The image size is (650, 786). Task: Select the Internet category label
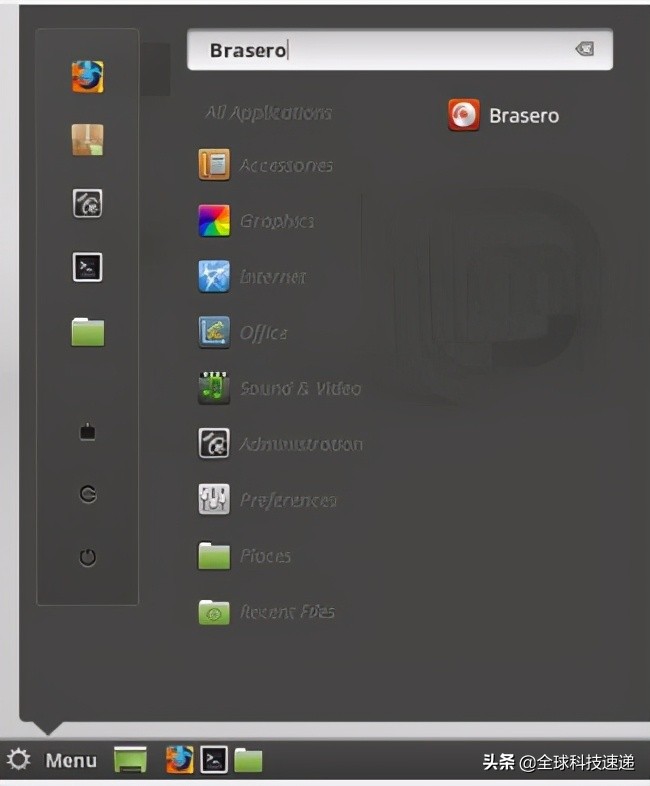click(x=273, y=277)
